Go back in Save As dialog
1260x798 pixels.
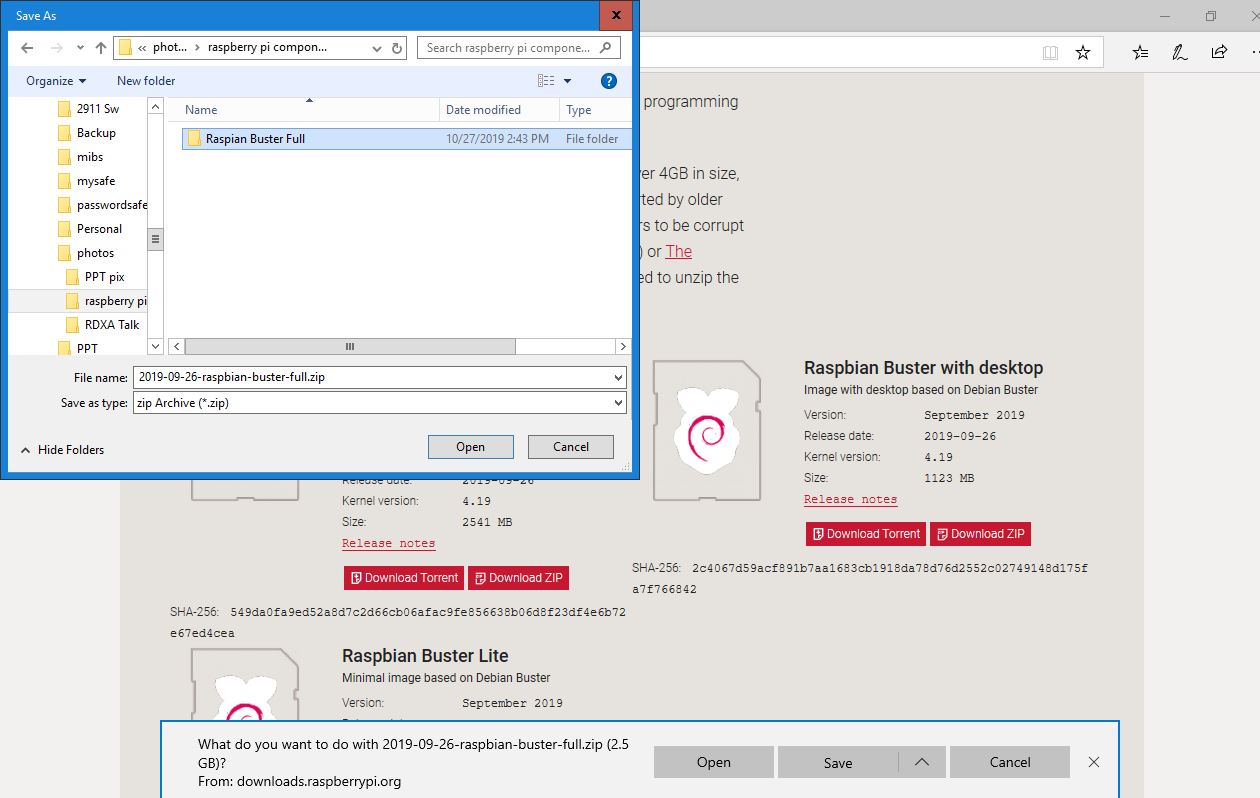point(26,48)
